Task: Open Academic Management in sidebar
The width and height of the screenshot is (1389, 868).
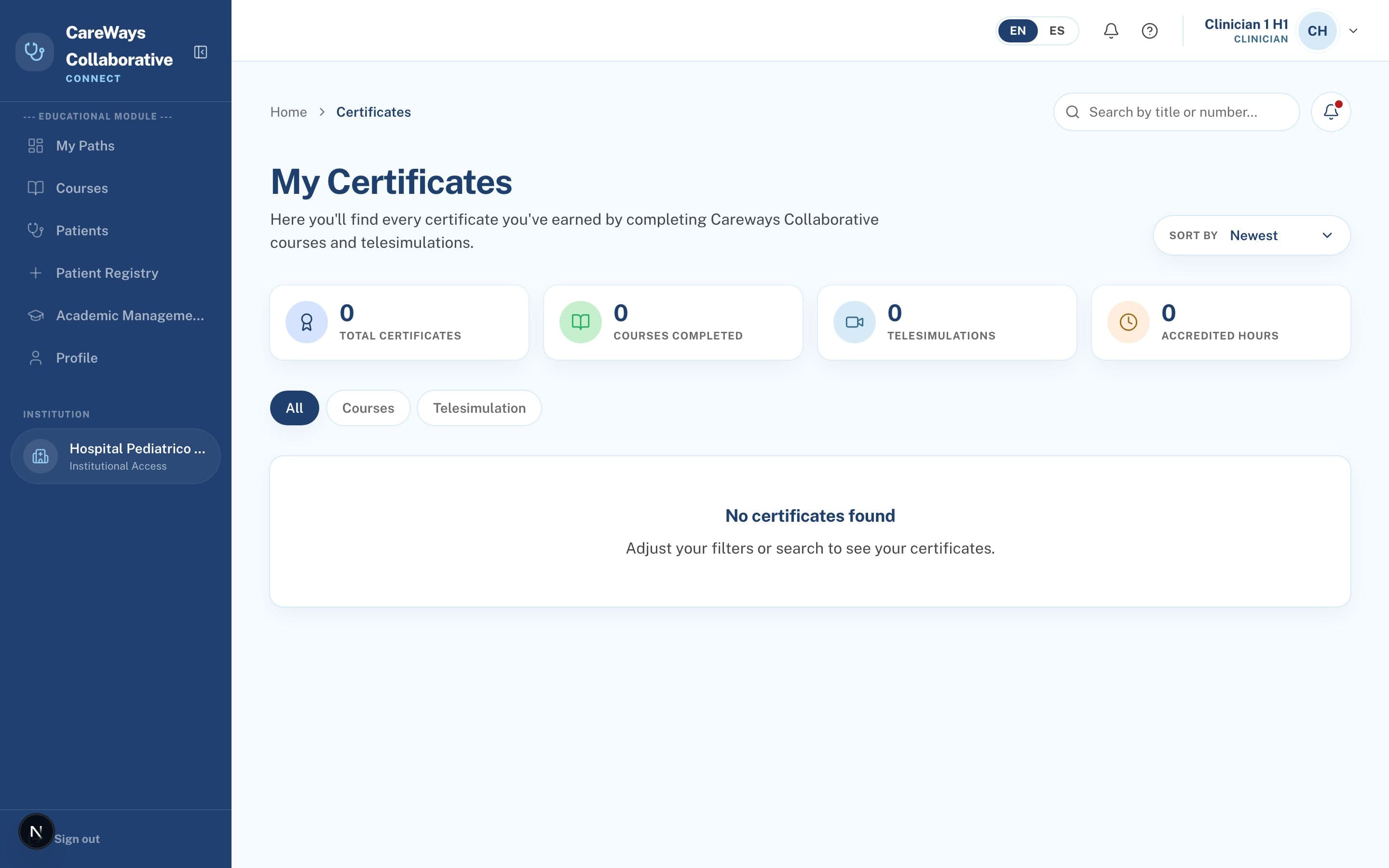Action: tap(115, 316)
